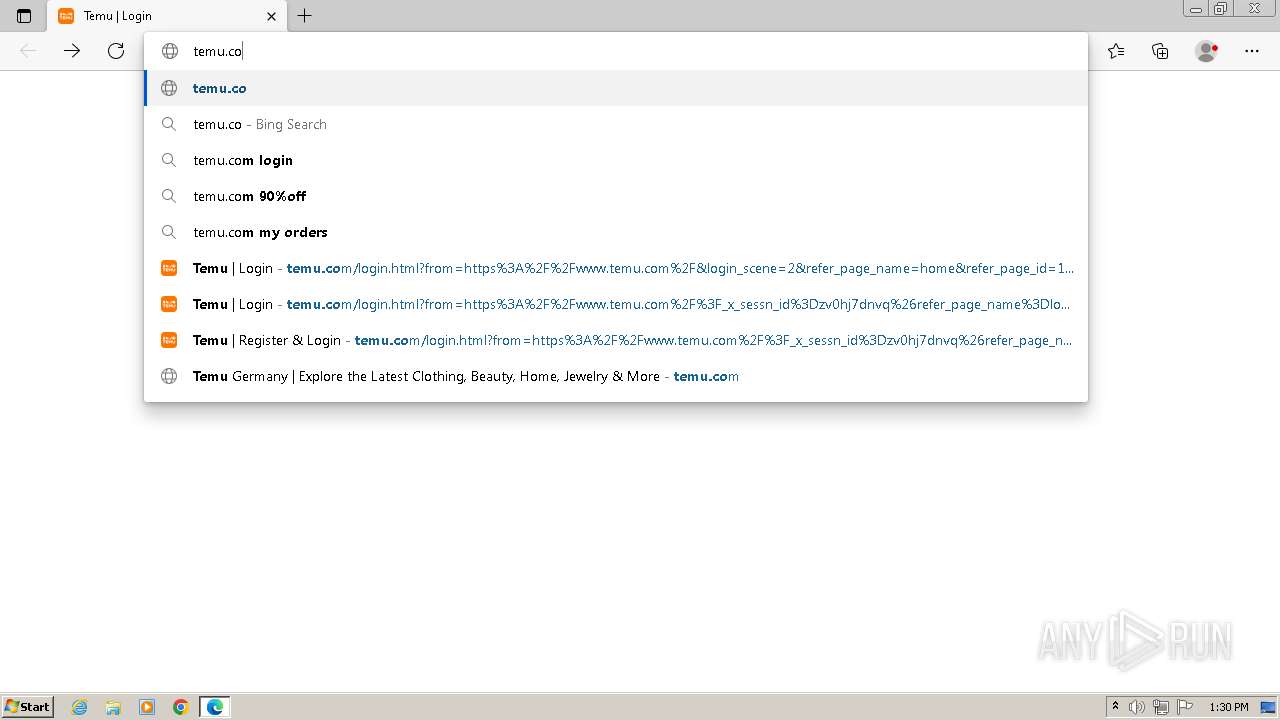The width and height of the screenshot is (1280, 720).
Task: Choose the temu.com my orders suggestion
Action: tap(615, 232)
